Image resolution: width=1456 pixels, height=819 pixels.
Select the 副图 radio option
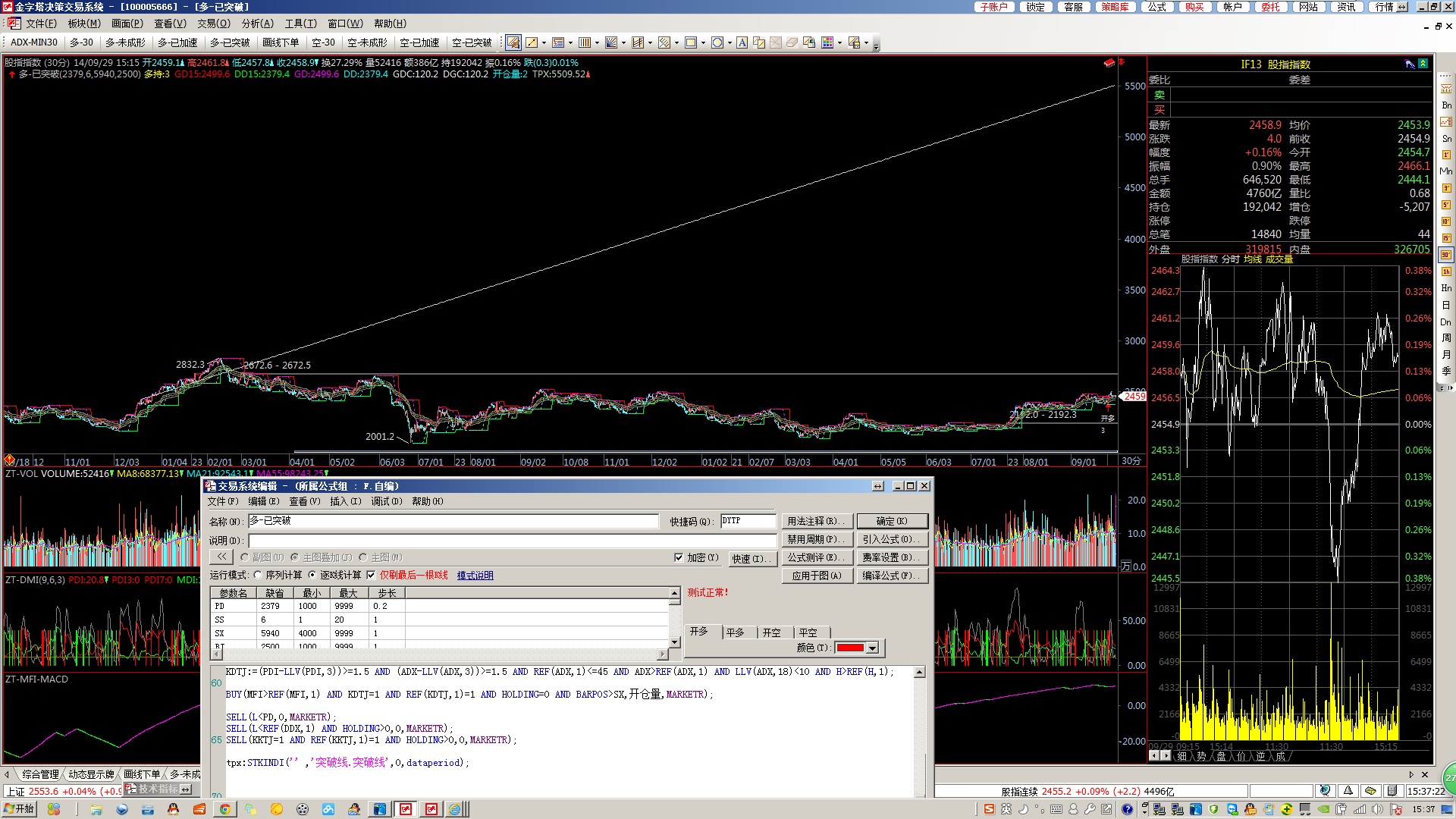click(x=244, y=557)
